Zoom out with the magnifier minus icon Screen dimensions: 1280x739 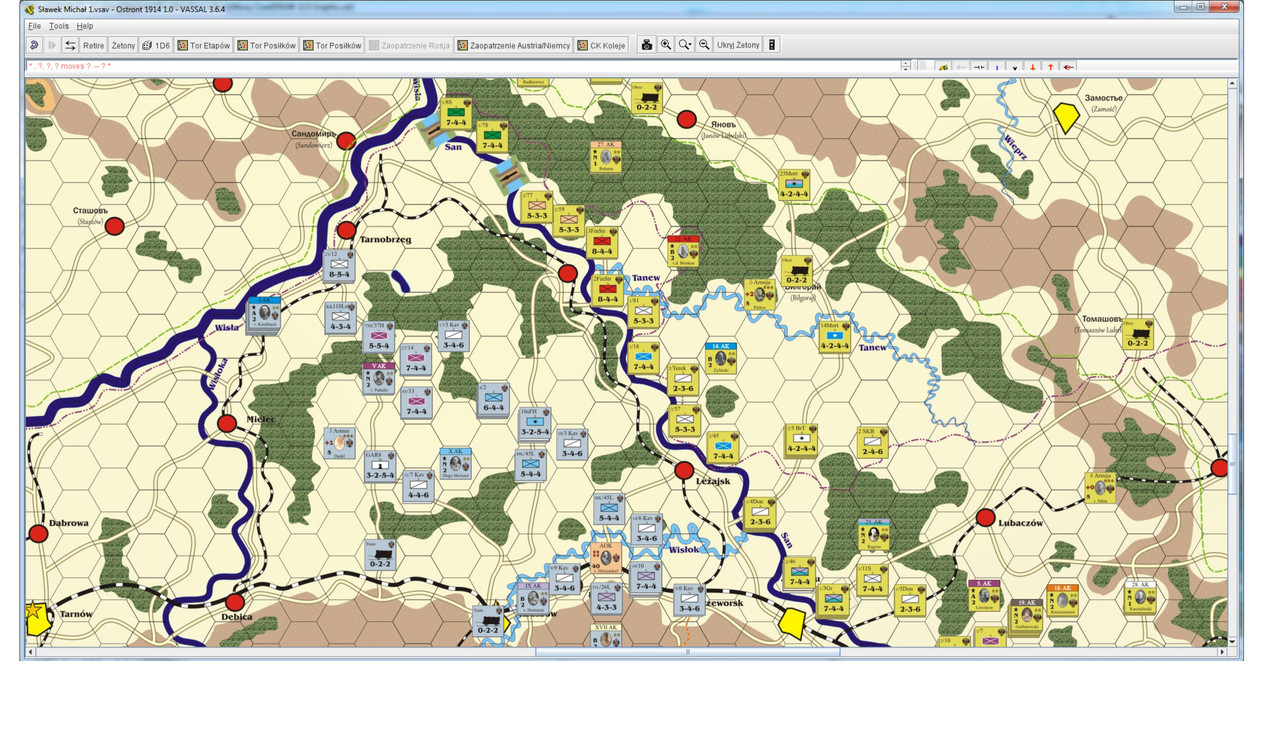704,45
